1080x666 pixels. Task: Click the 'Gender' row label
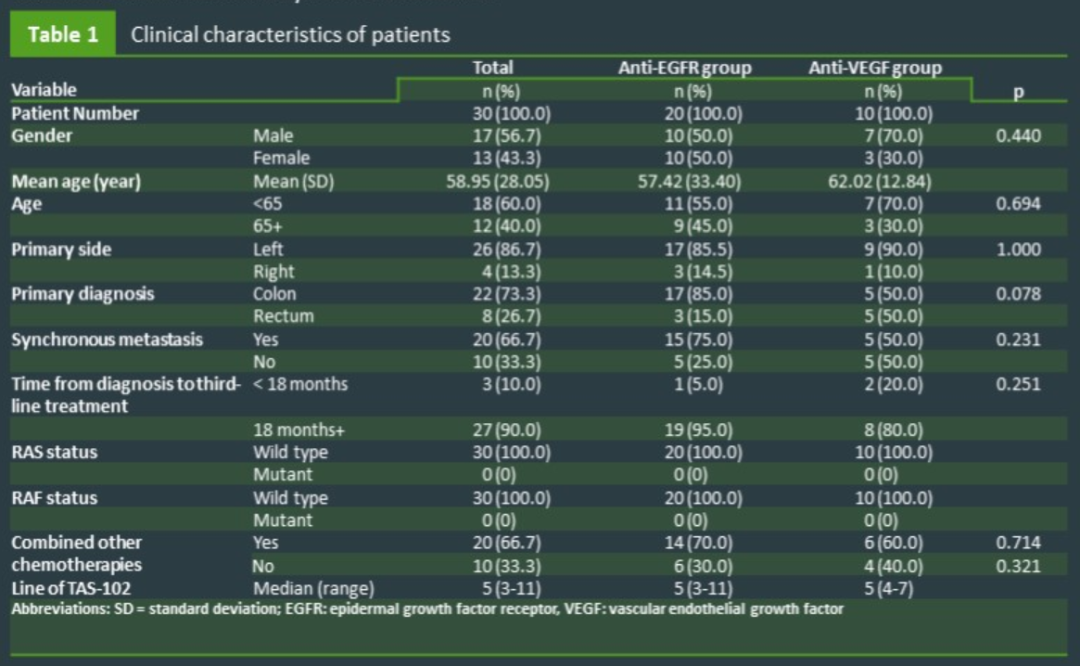click(x=42, y=136)
